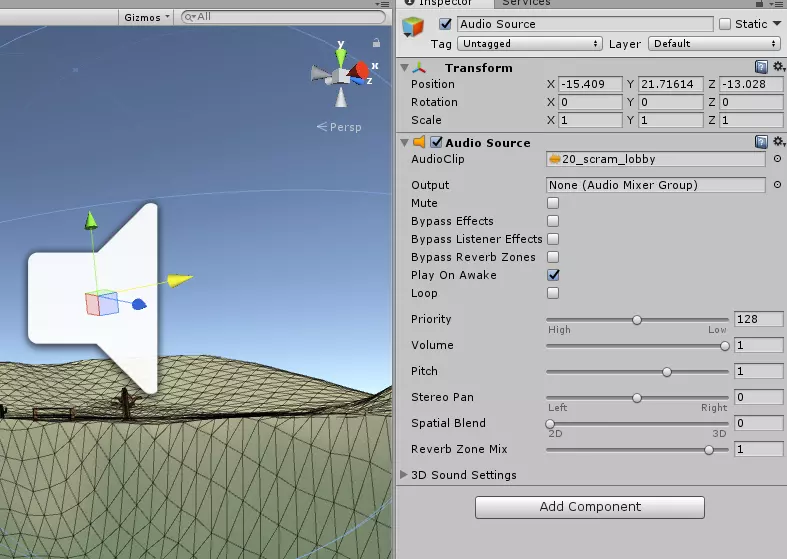Click the audio source speaker gizmo in scene
Image resolution: width=787 pixels, height=559 pixels.
[93, 298]
